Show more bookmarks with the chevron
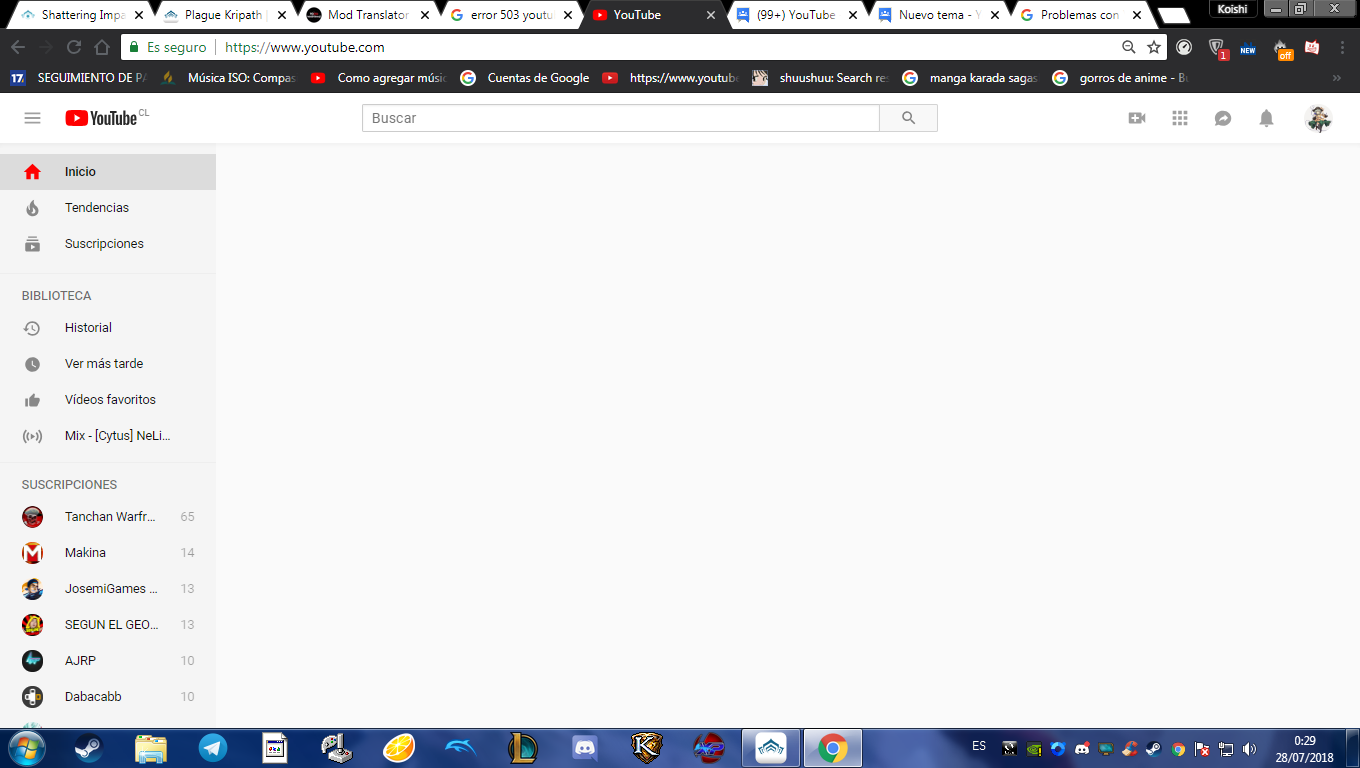This screenshot has height=768, width=1360. point(1337,78)
